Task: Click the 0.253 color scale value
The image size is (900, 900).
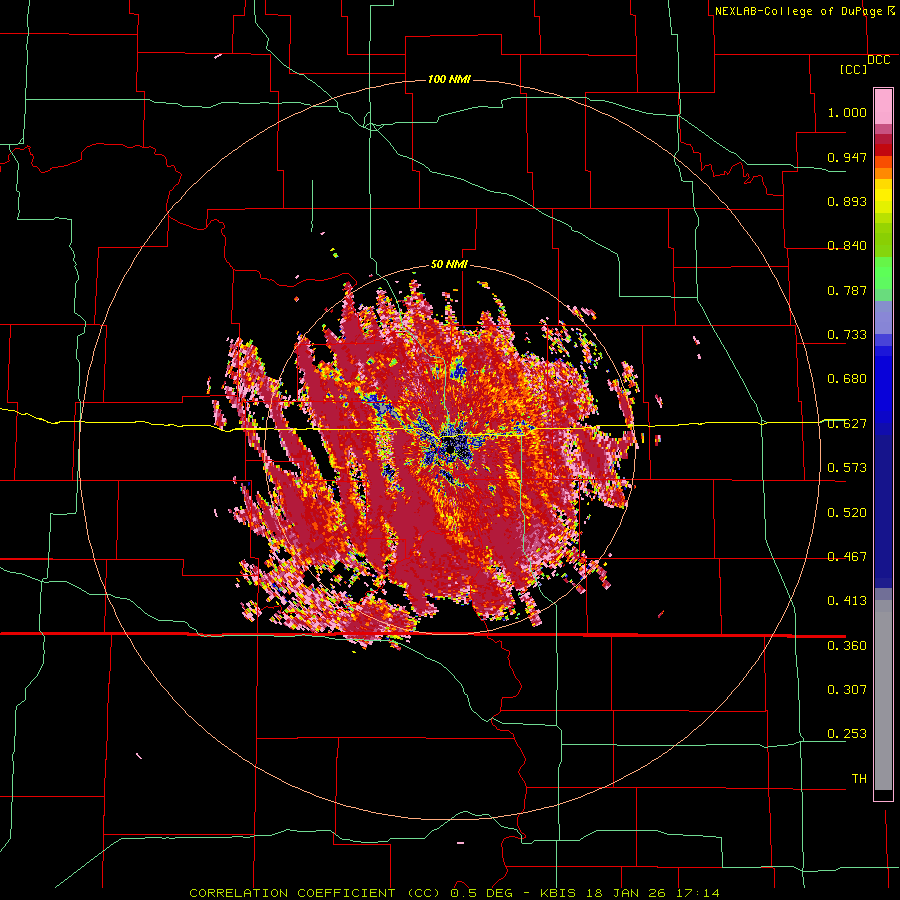Action: (847, 734)
